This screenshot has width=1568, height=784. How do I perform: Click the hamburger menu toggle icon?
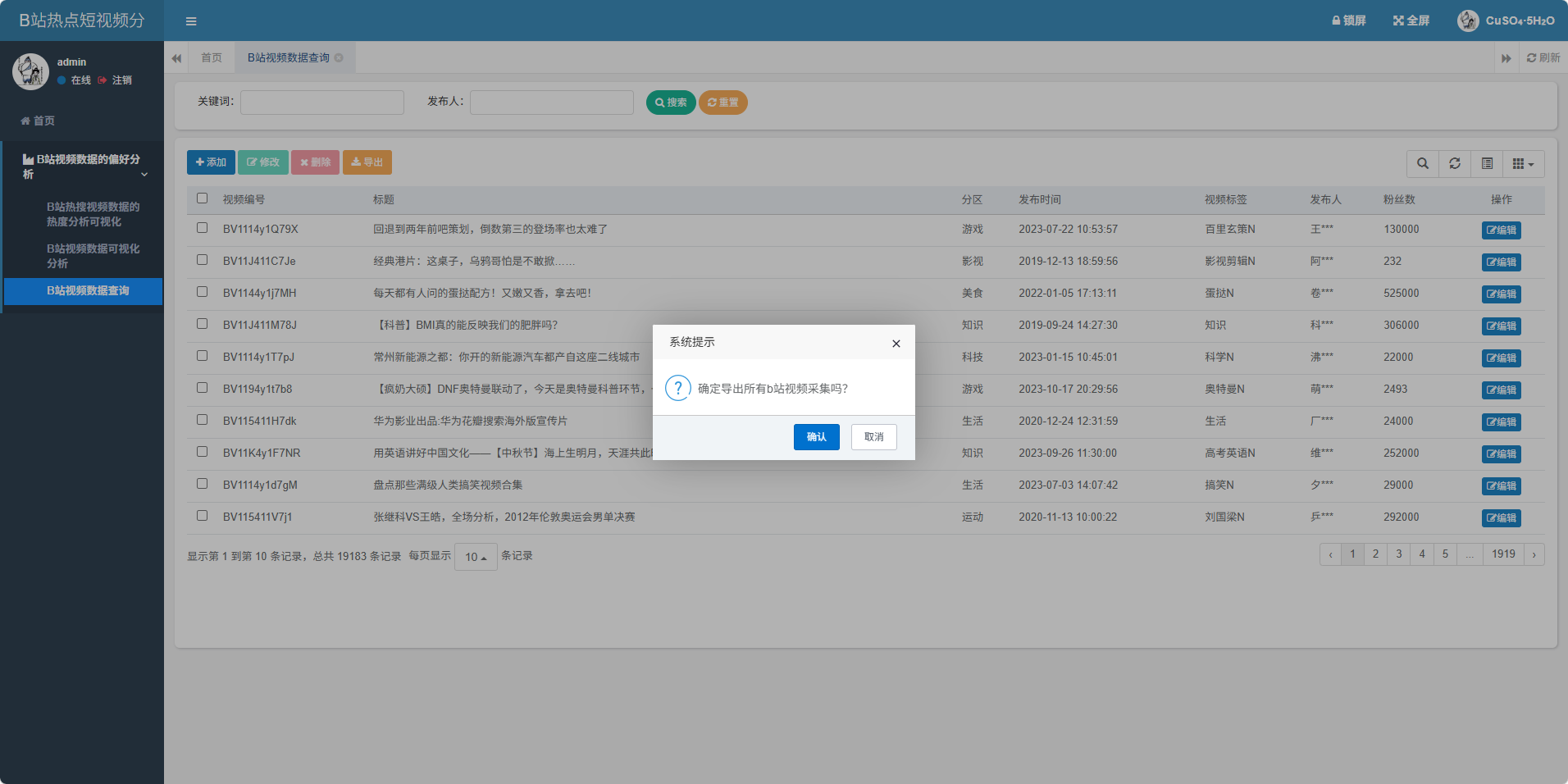191,21
